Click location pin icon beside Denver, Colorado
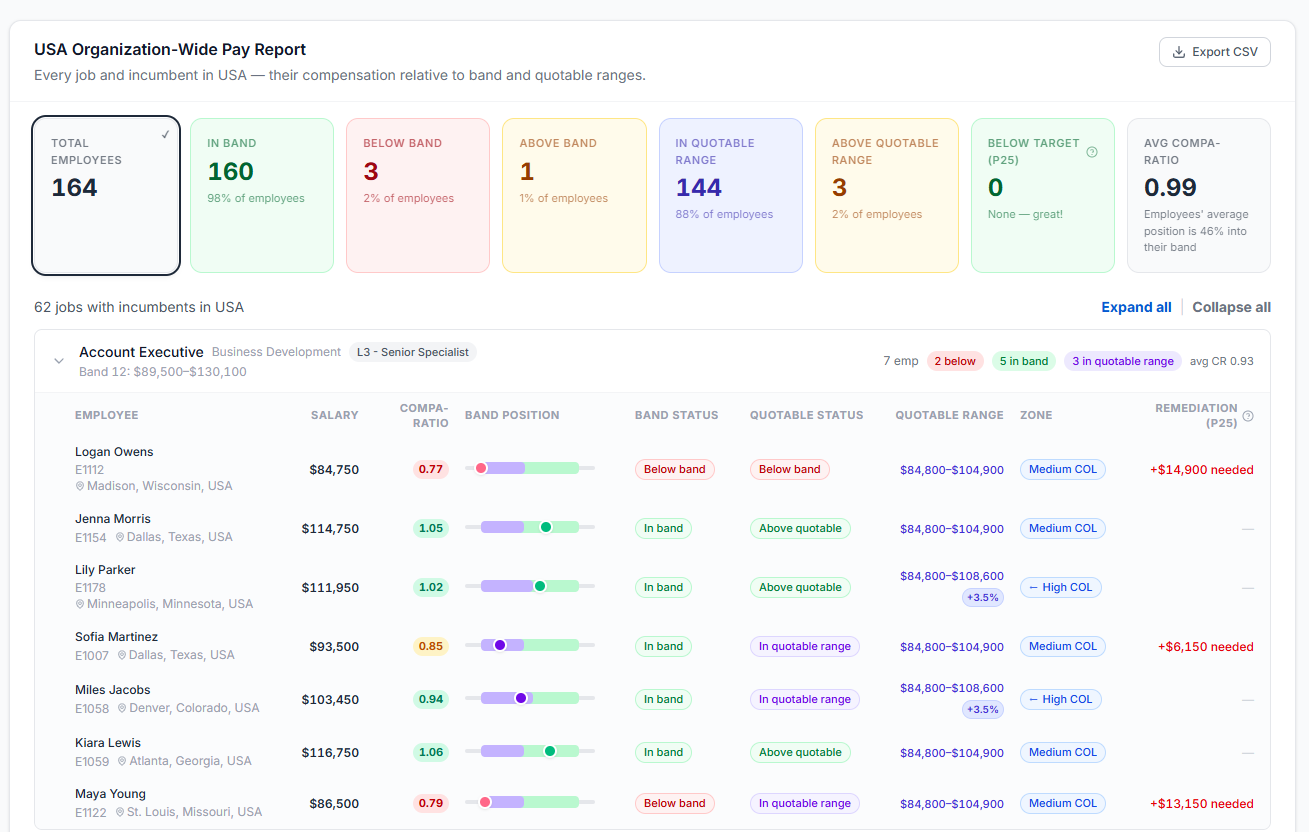The width and height of the screenshot is (1309, 832). [x=122, y=709]
